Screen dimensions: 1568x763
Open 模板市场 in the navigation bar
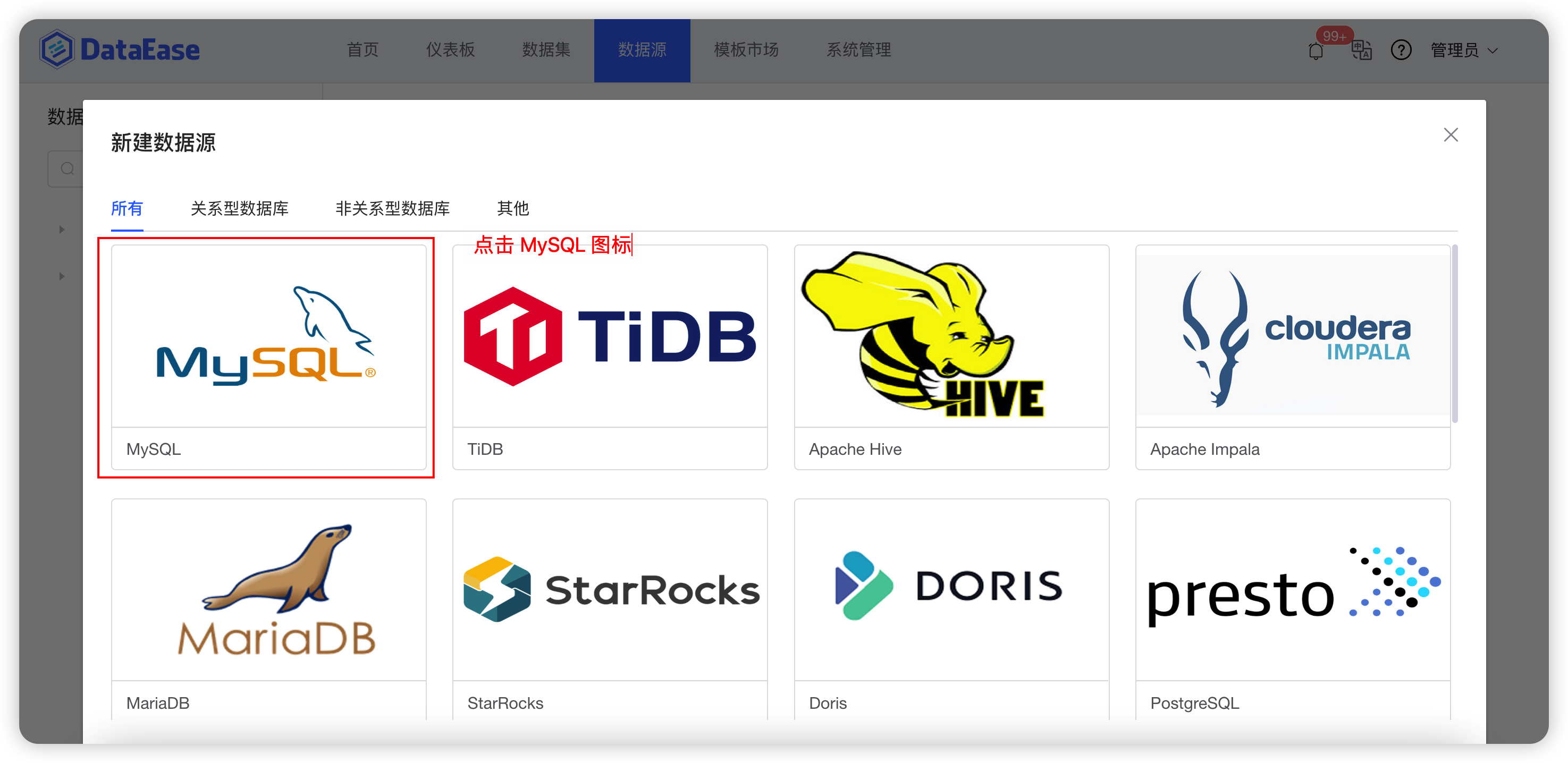coord(746,50)
